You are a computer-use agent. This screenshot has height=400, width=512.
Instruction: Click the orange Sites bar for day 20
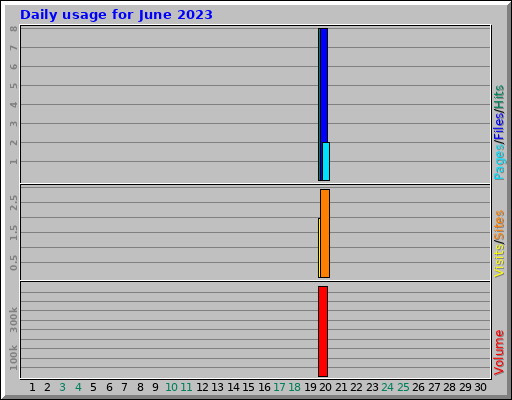(325, 233)
